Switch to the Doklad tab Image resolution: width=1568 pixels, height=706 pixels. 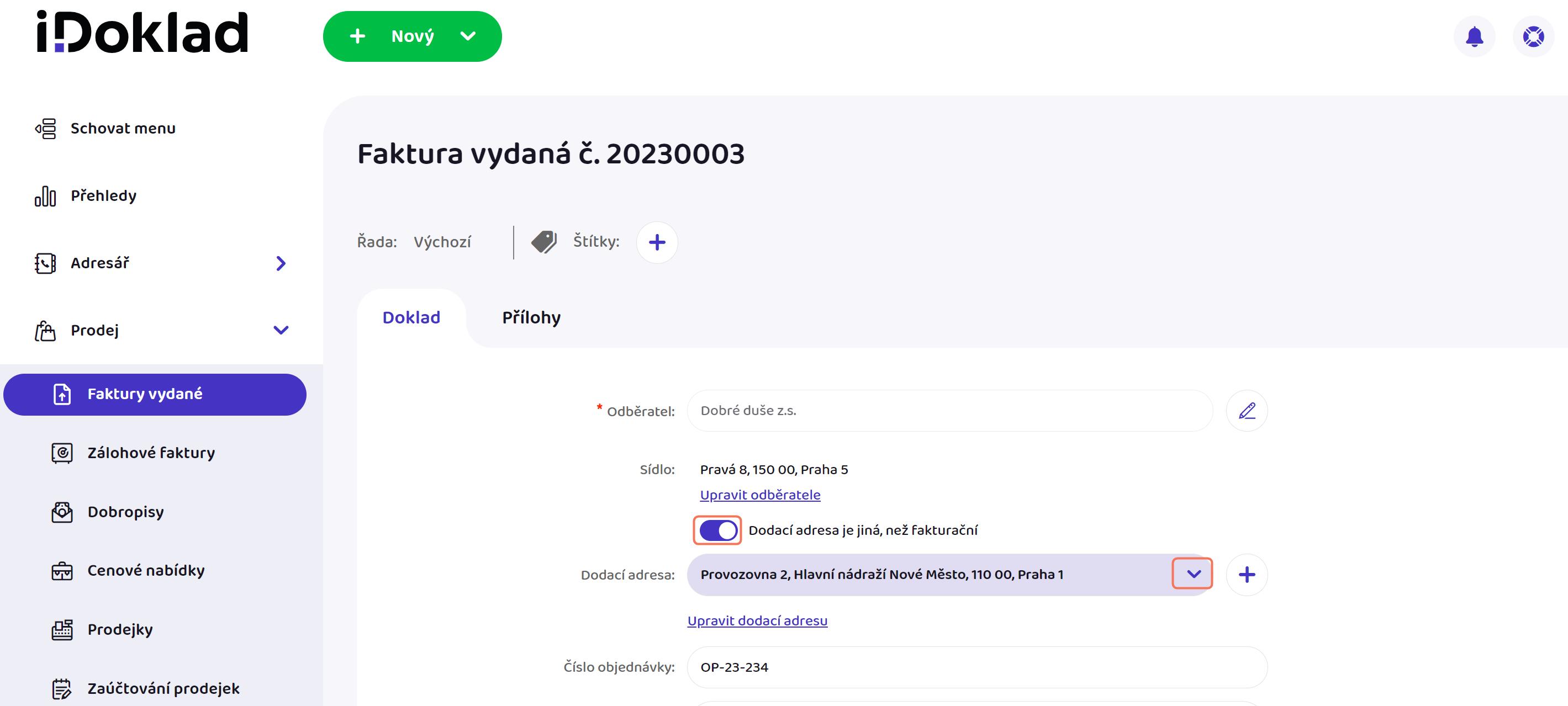411,317
